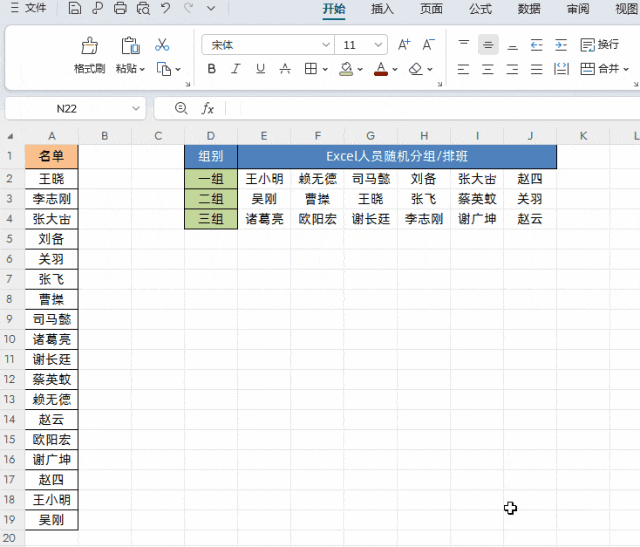Viewport: 640px width, 547px height.
Task: Toggle Strikethrough formatting
Action: pos(285,69)
